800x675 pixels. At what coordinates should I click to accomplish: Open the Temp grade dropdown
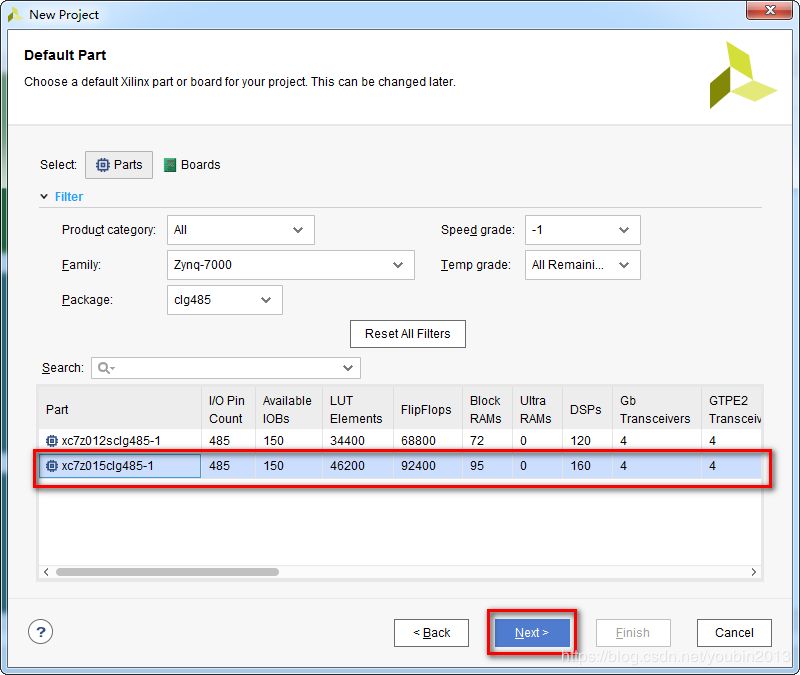(583, 265)
